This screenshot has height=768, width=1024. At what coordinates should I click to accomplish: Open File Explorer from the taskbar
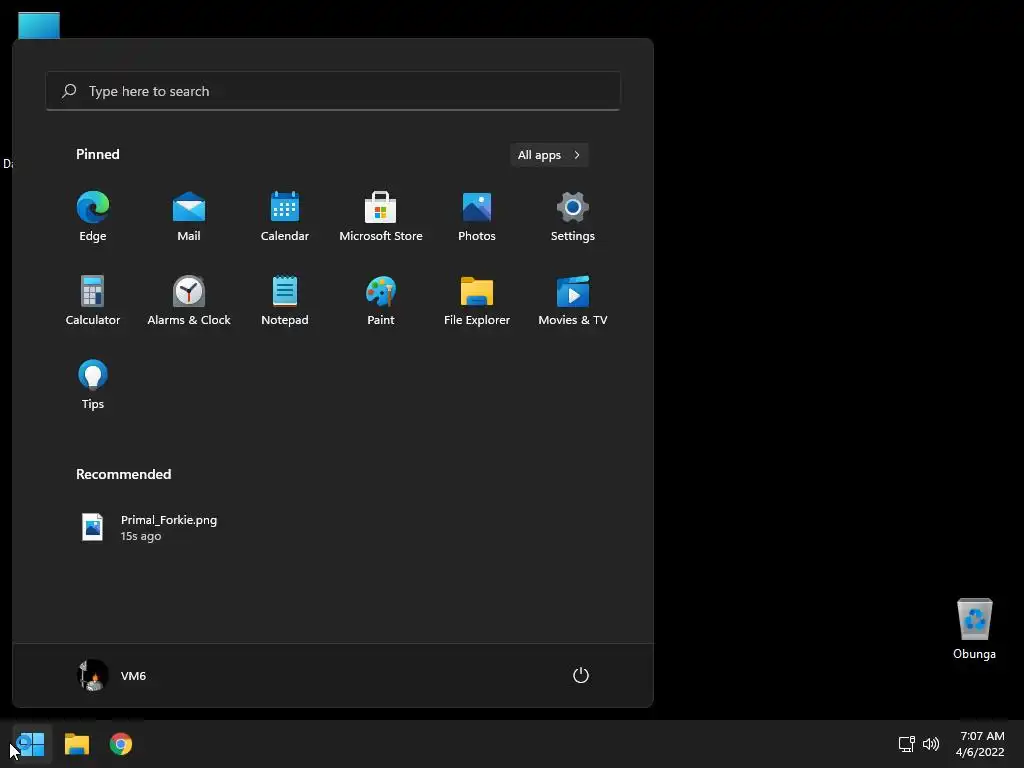coord(77,744)
